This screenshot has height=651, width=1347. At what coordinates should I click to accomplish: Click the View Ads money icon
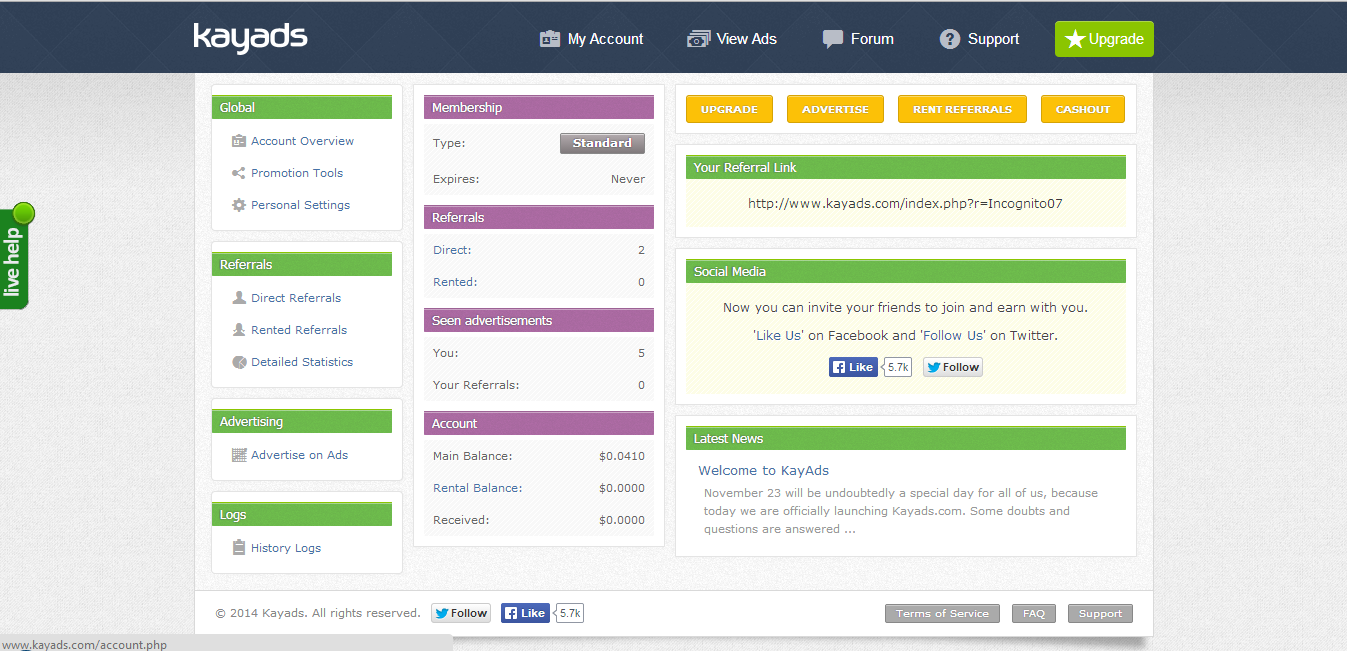point(698,39)
